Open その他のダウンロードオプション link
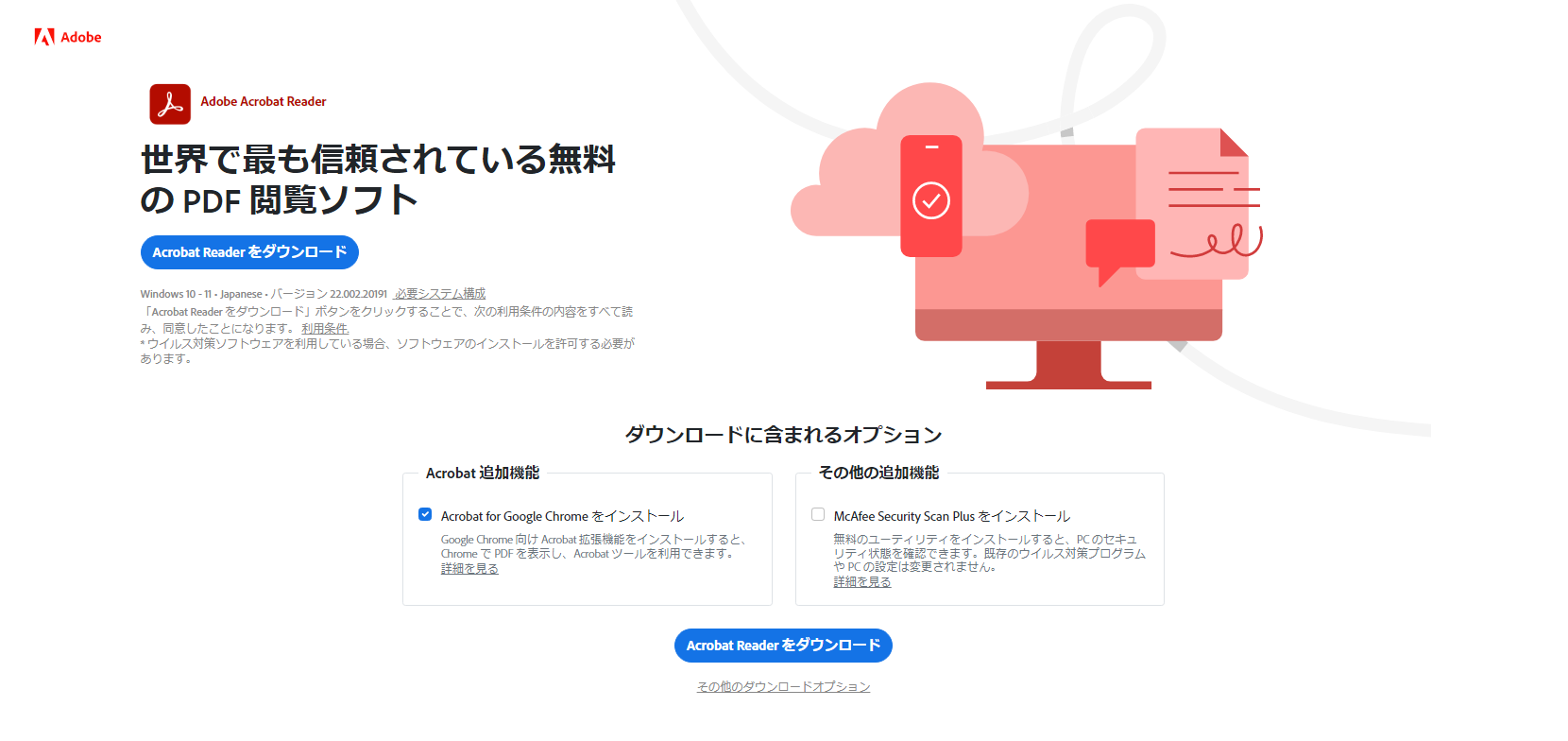Viewport: 1568px width, 741px height. pyautogui.click(x=783, y=687)
